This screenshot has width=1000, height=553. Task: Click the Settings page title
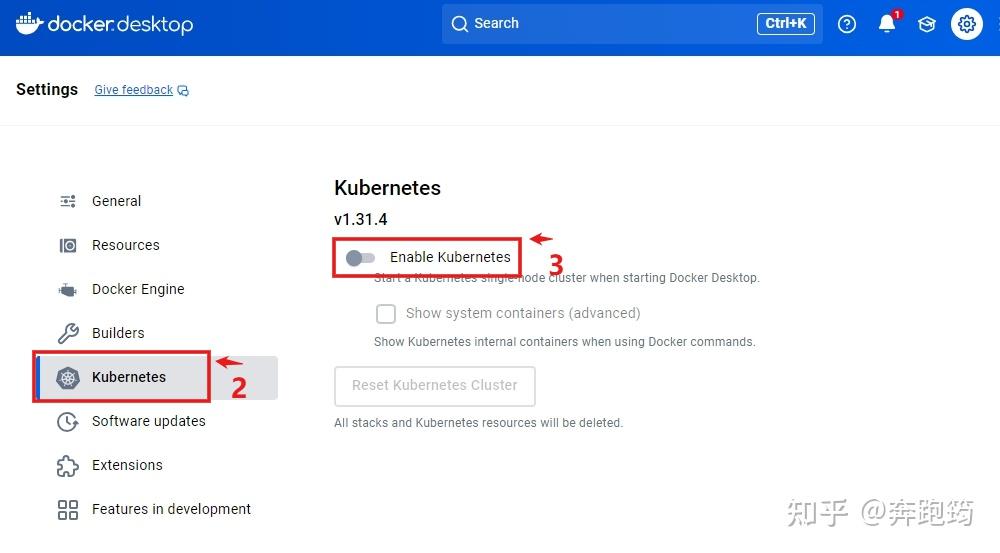[x=47, y=90]
